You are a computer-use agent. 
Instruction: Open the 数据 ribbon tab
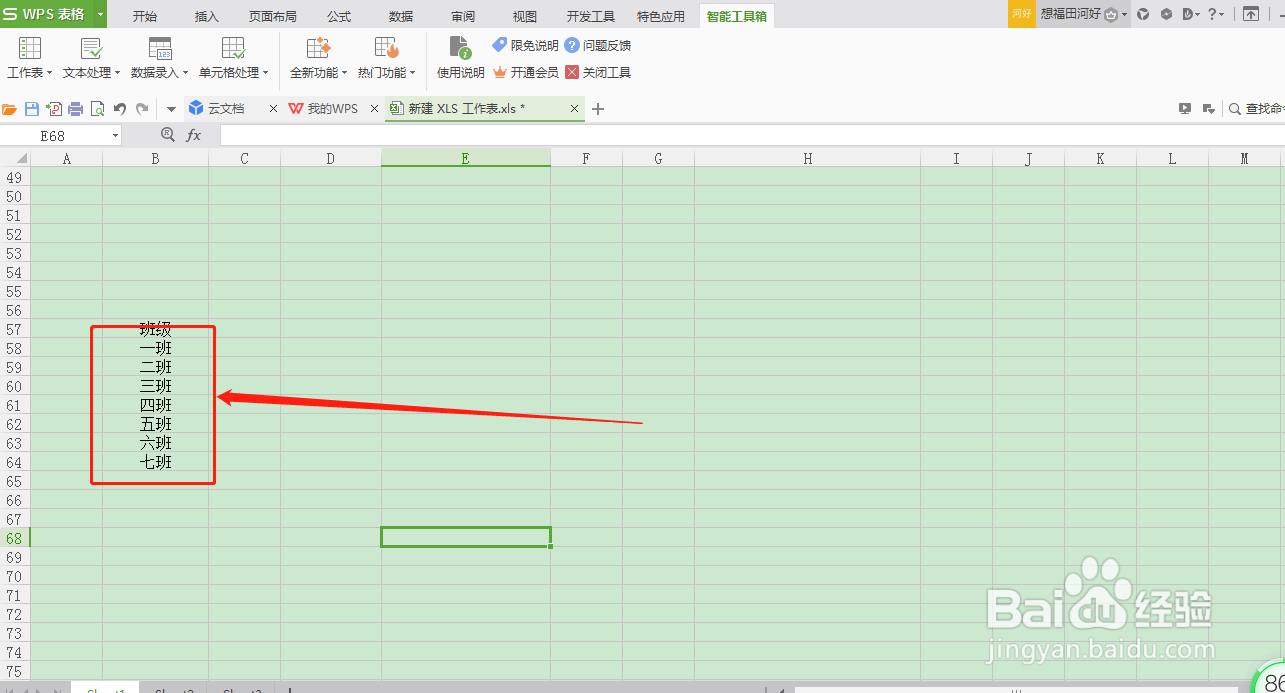click(401, 16)
